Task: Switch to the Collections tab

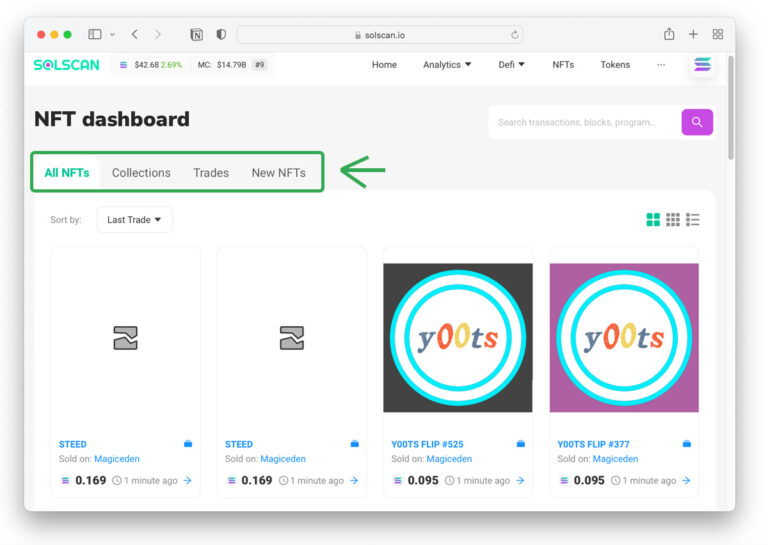Action: coord(141,173)
